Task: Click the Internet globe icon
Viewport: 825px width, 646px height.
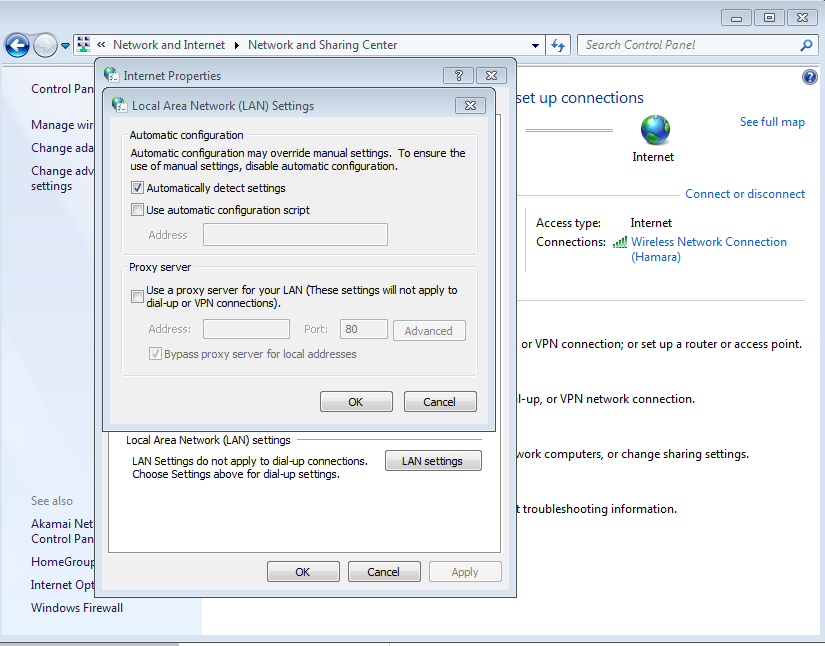Action: pos(655,129)
